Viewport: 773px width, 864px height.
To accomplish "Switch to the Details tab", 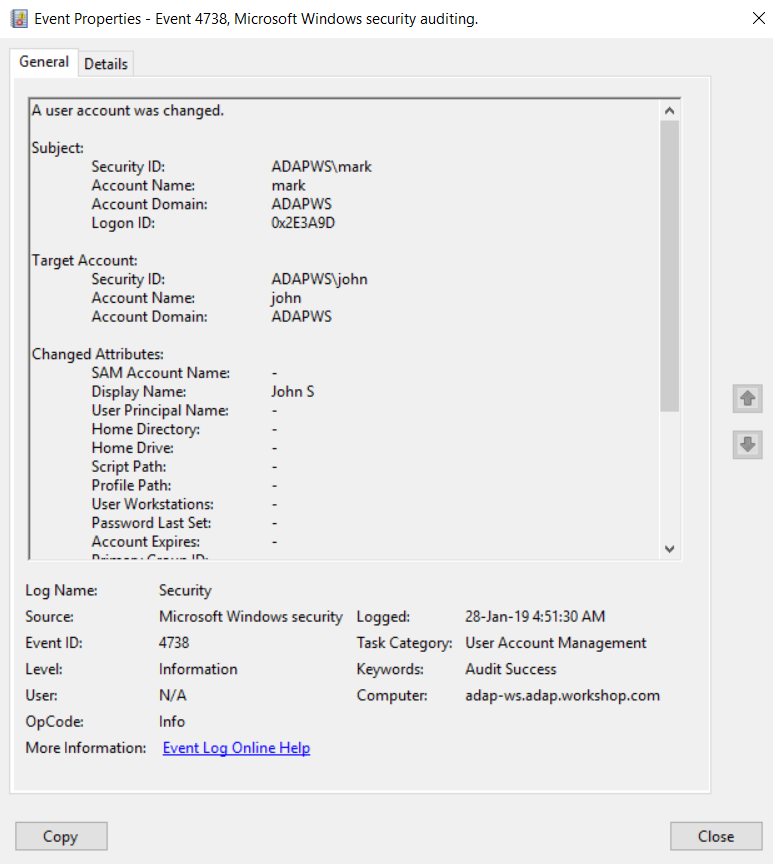I will (106, 64).
